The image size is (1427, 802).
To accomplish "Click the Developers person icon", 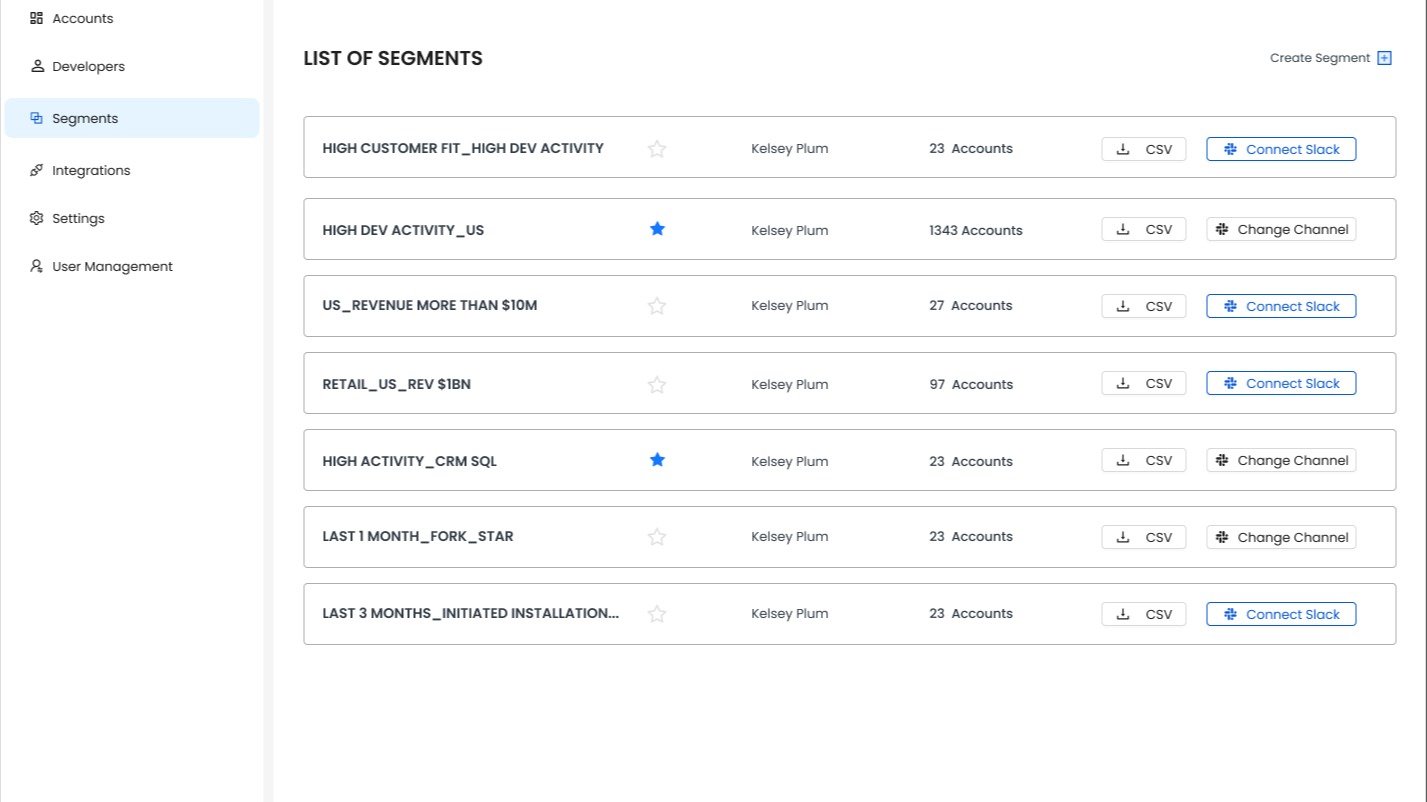I will pyautogui.click(x=37, y=66).
